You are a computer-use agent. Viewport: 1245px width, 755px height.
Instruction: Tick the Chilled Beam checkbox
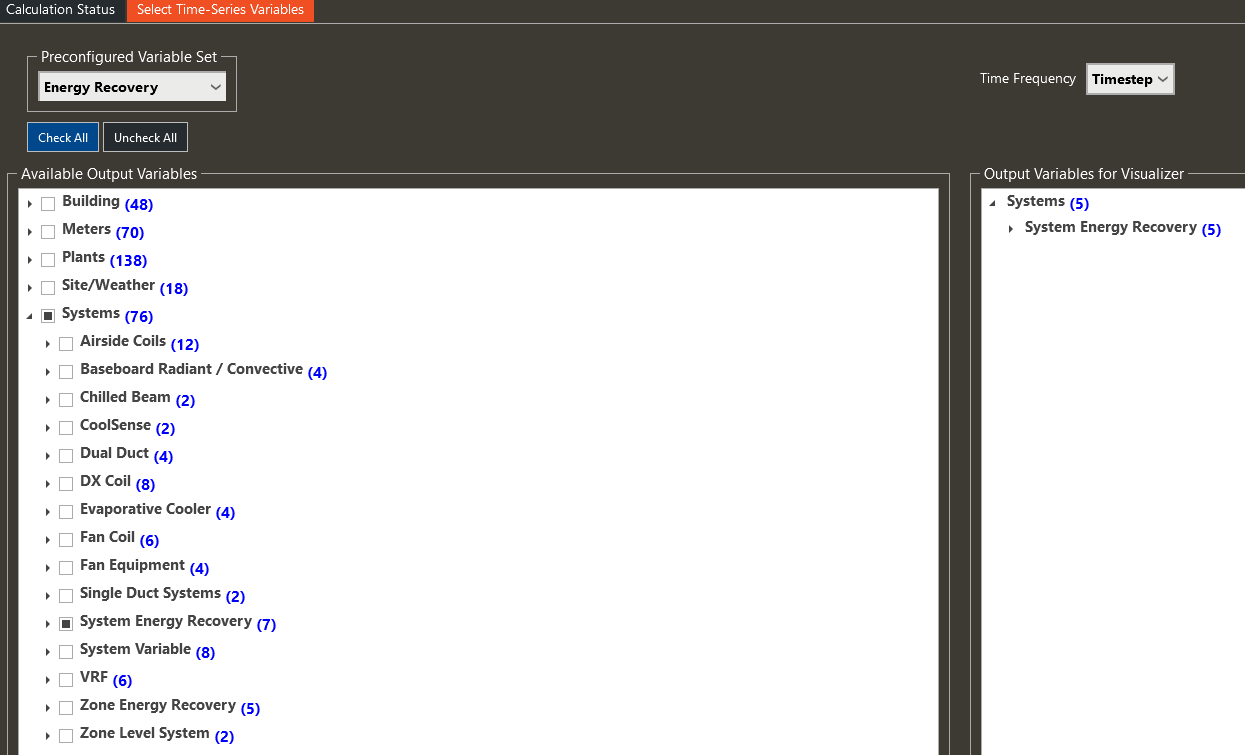(x=66, y=400)
